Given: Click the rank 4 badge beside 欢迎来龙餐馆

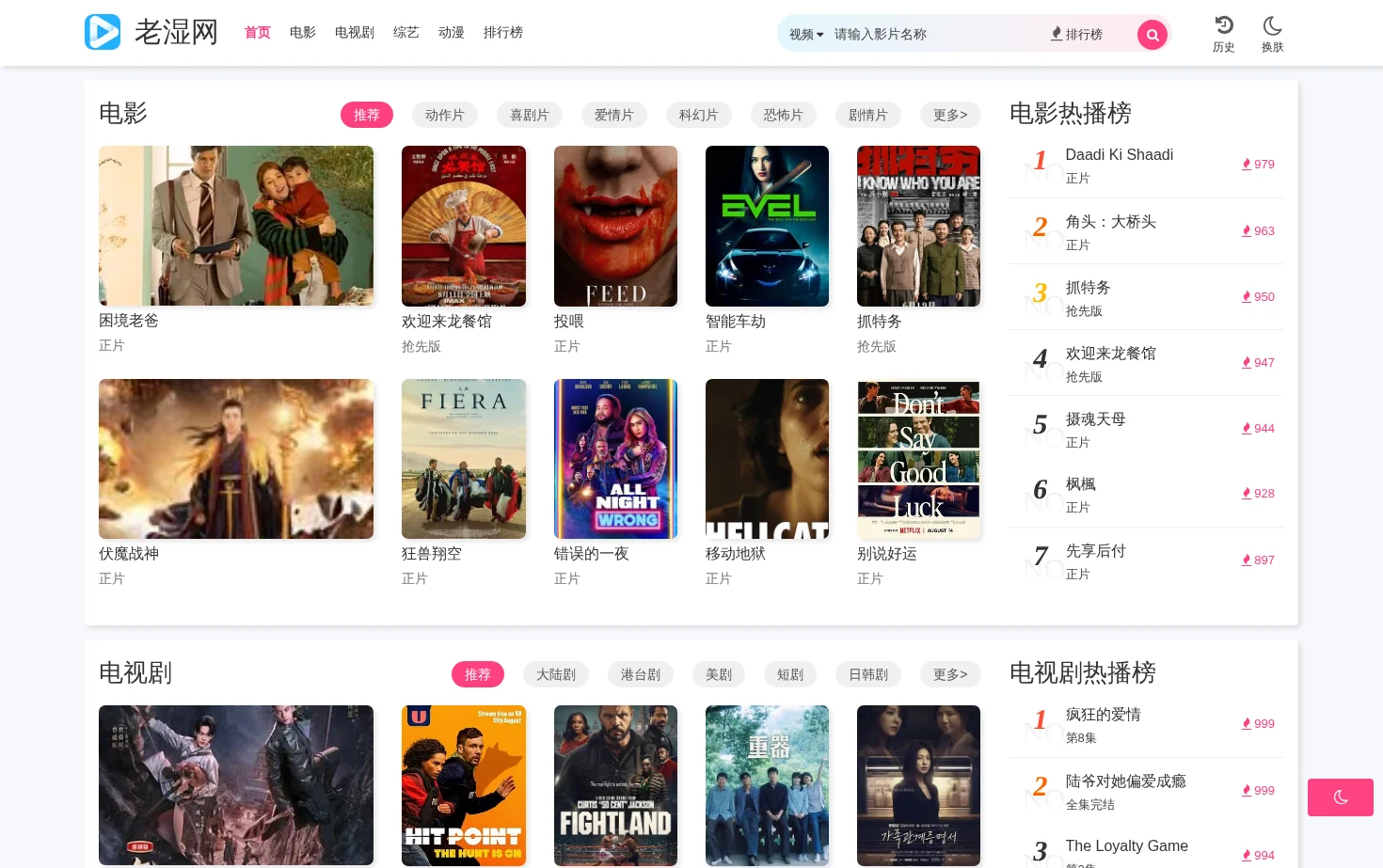Looking at the screenshot, I should click(1040, 358).
